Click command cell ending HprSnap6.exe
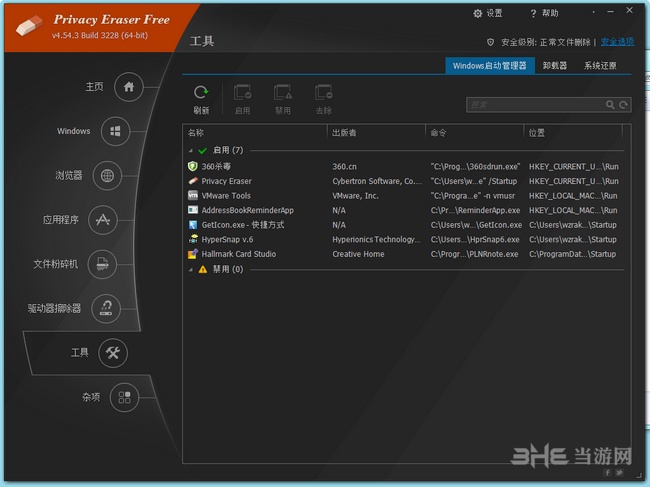This screenshot has height=487, width=650. pyautogui.click(x=475, y=239)
